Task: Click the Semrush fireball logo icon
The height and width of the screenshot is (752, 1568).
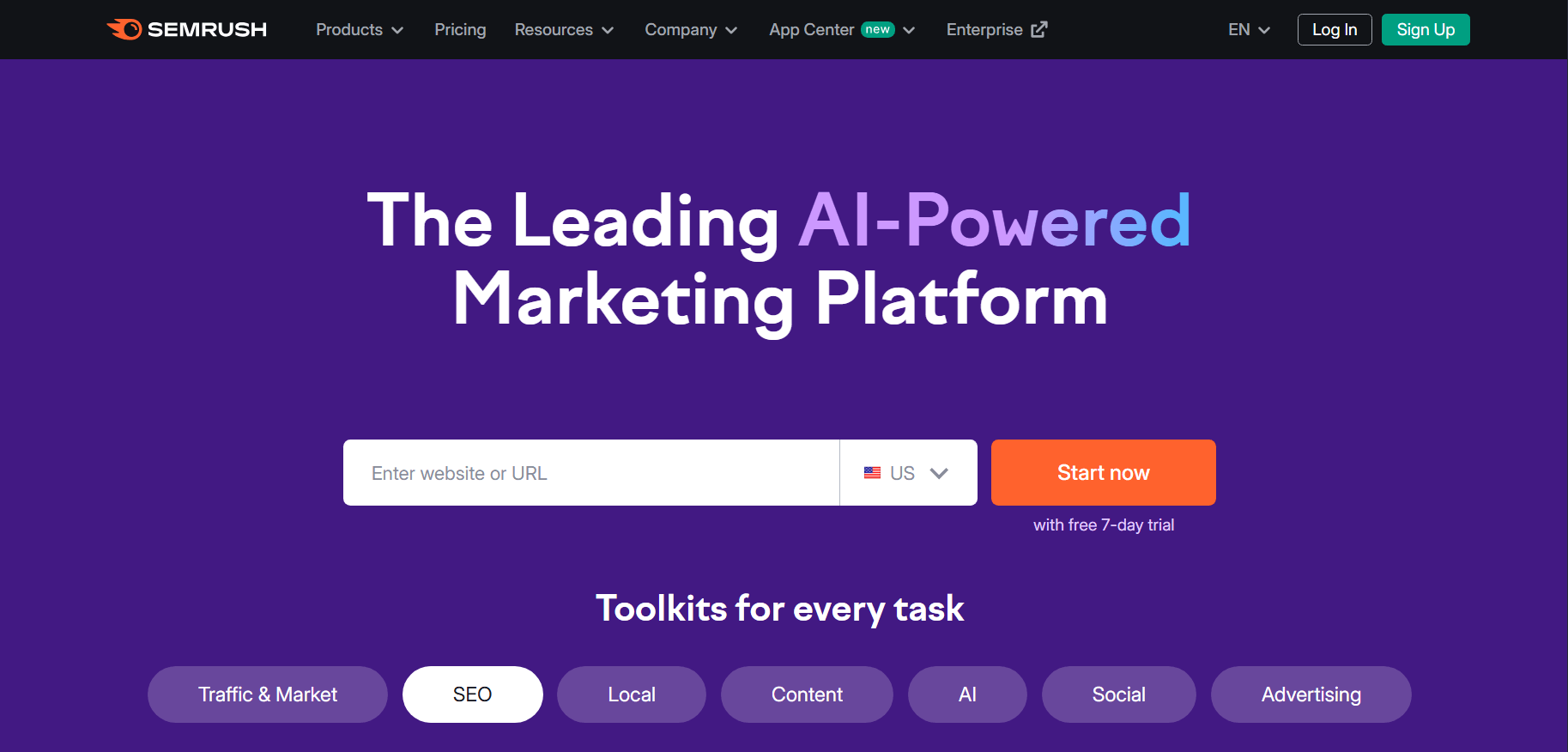Action: [x=124, y=29]
